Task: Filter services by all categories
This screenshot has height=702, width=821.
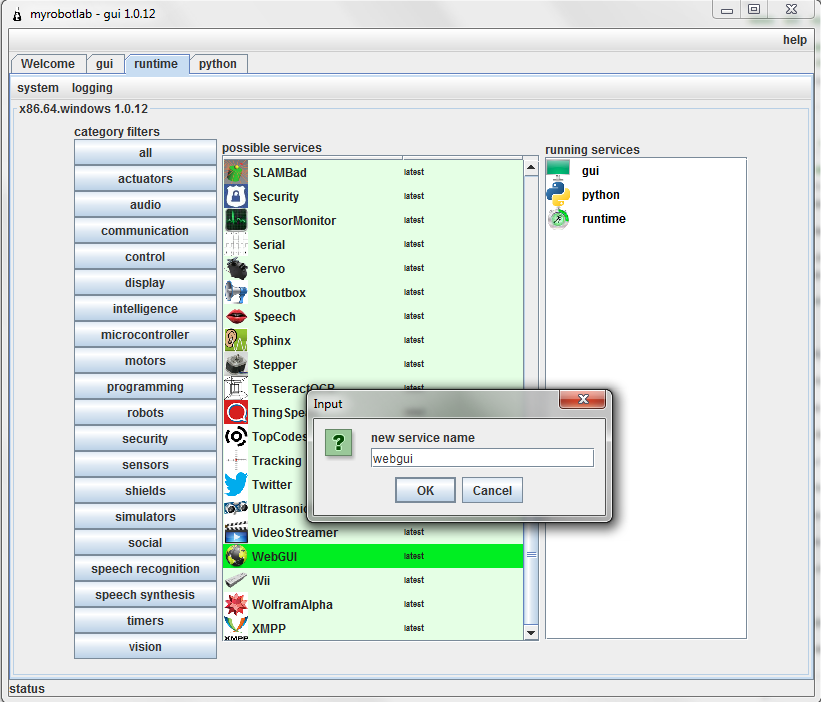Action: (146, 153)
